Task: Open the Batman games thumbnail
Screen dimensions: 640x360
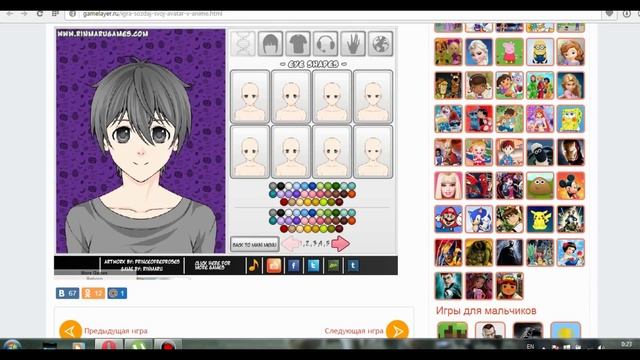Action: 509,253
